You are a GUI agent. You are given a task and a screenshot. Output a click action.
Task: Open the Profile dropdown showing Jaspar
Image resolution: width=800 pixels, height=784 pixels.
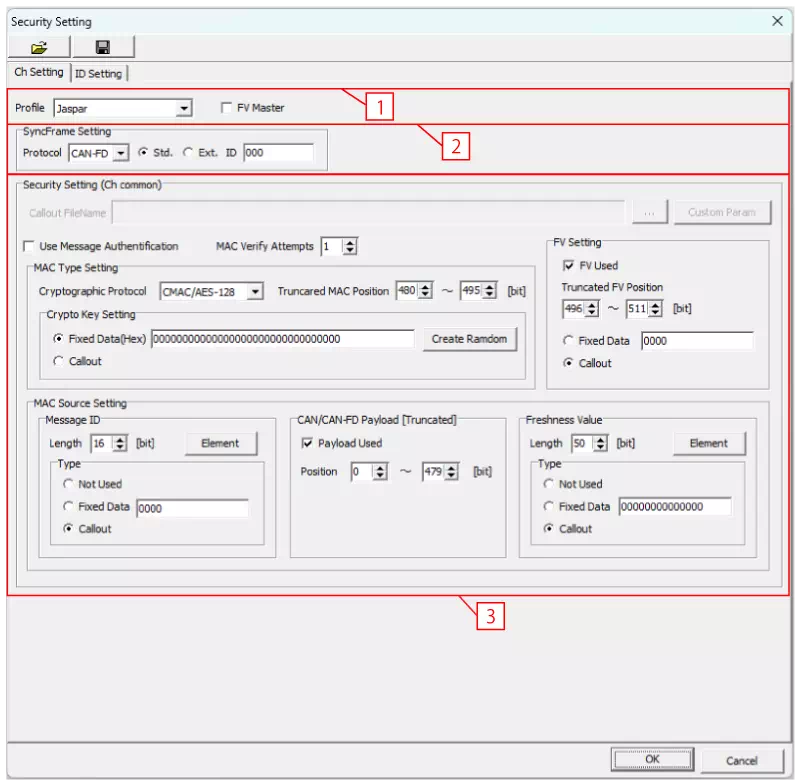point(186,107)
